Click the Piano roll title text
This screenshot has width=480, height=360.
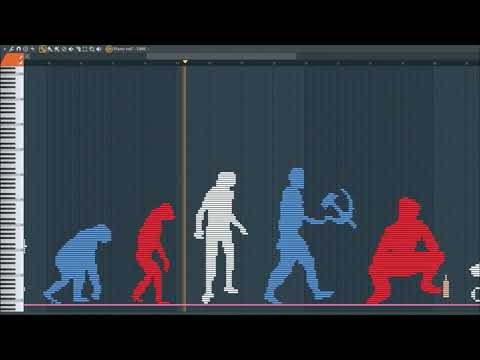[x=130, y=49]
